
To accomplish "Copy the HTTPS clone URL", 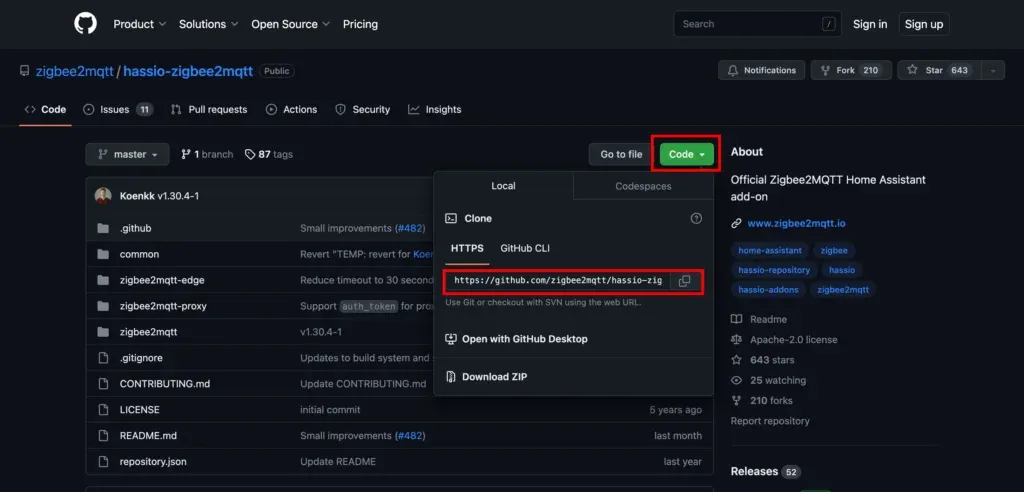I will click(x=684, y=281).
